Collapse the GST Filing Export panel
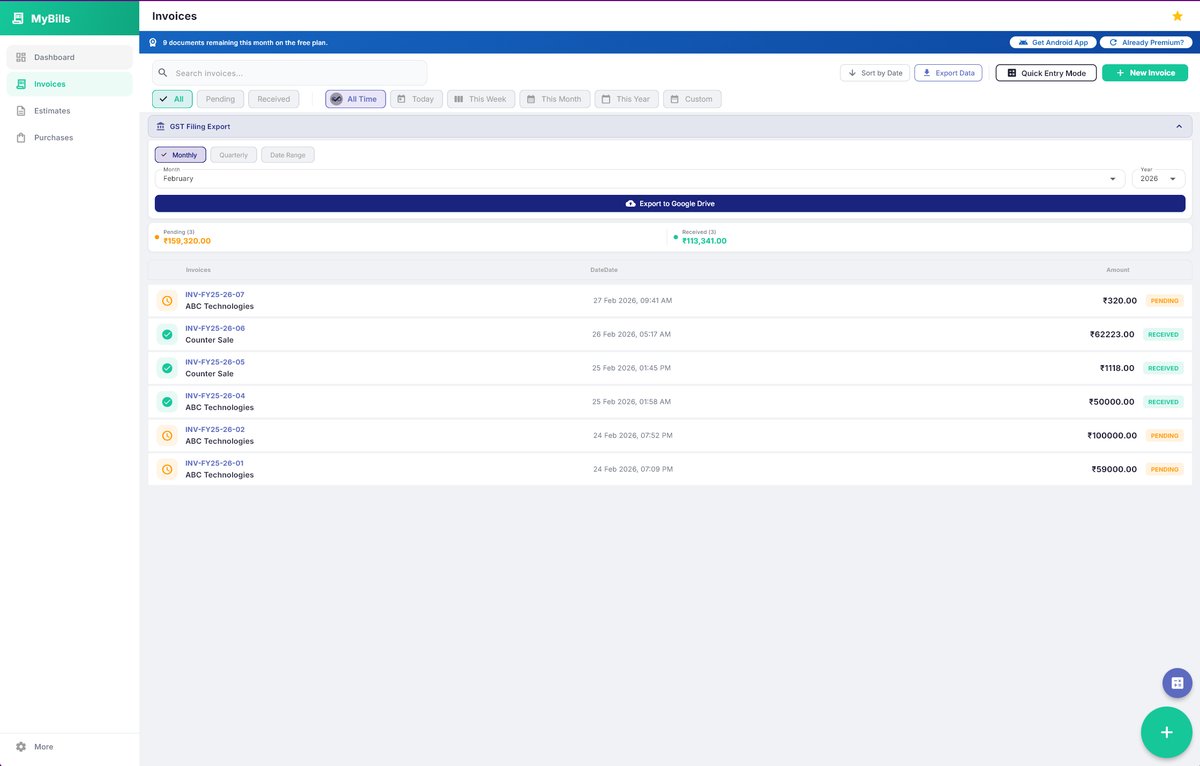Screen dimensions: 1200x766 click(1179, 126)
